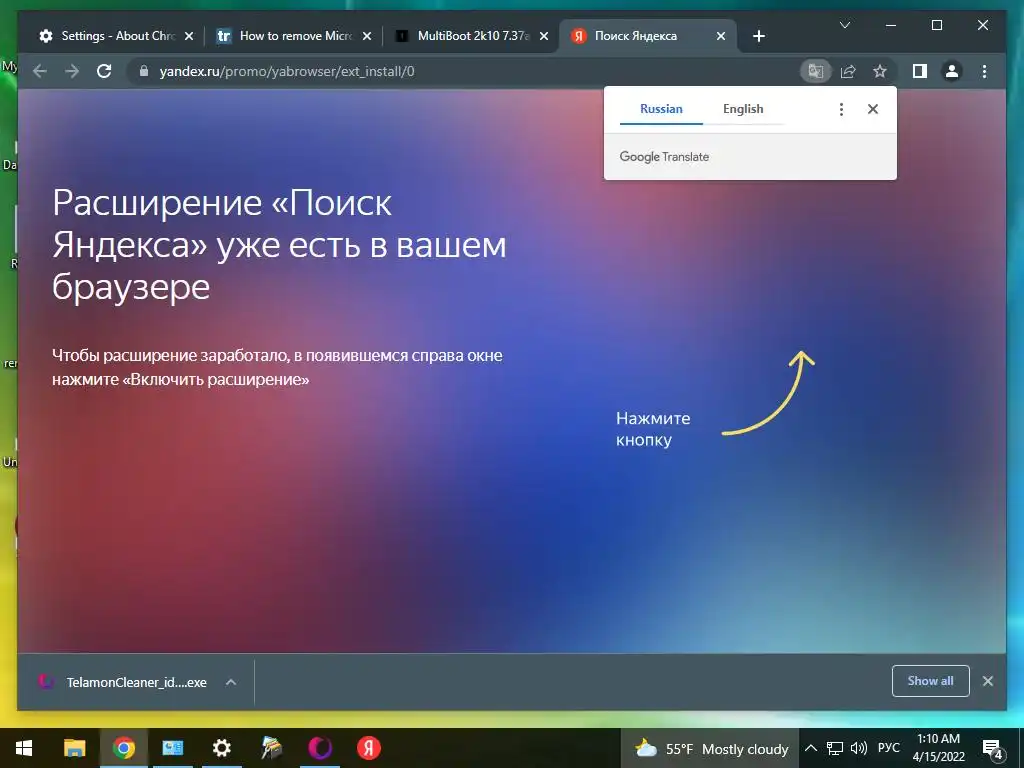The width and height of the screenshot is (1024, 768).
Task: Open the paint-style app icon on taskbar
Action: pyautogui.click(x=271, y=748)
